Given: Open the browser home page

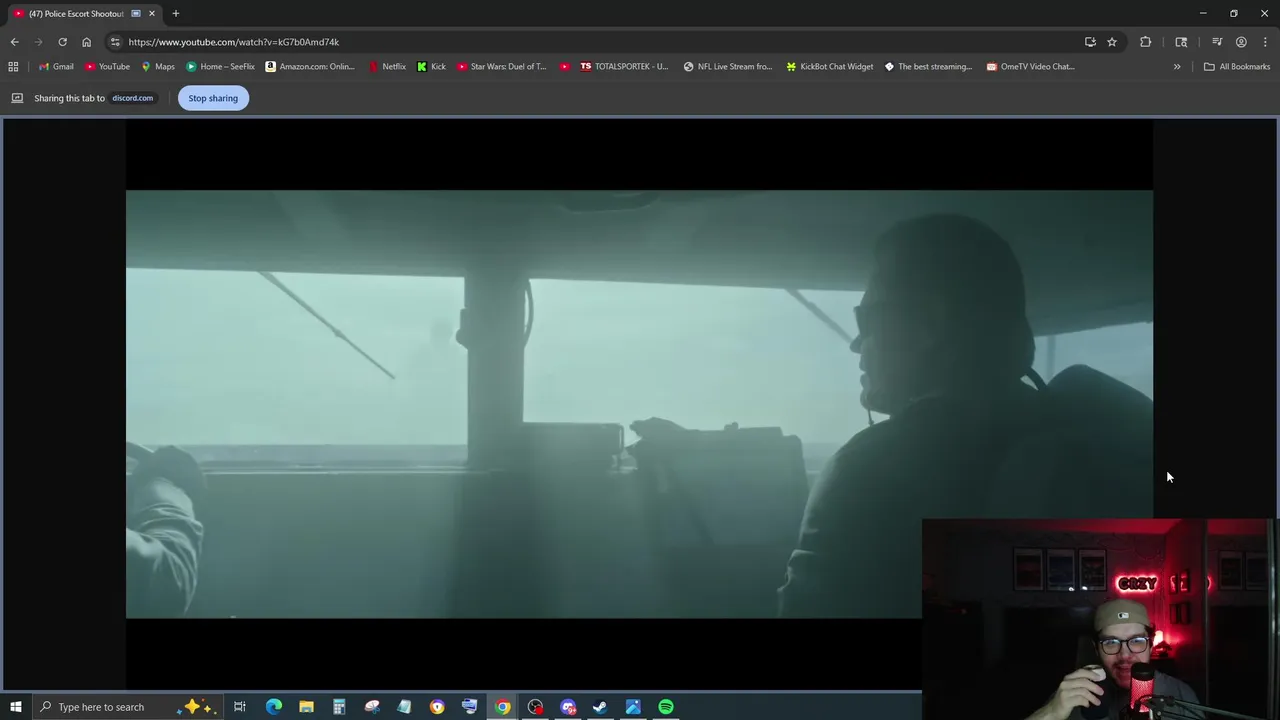Looking at the screenshot, I should [x=86, y=42].
